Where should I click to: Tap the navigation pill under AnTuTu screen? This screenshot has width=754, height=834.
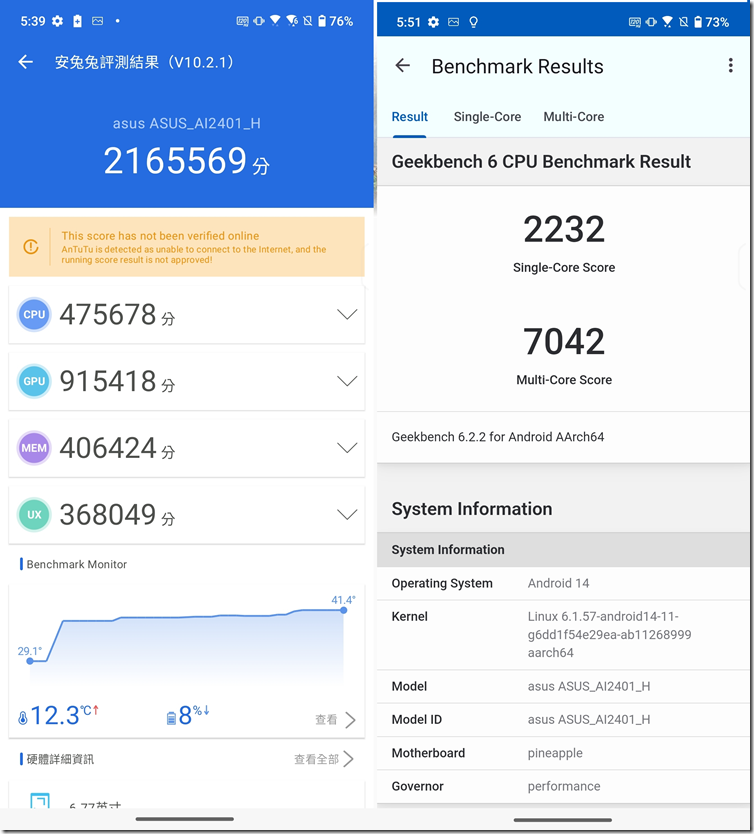click(x=185, y=819)
